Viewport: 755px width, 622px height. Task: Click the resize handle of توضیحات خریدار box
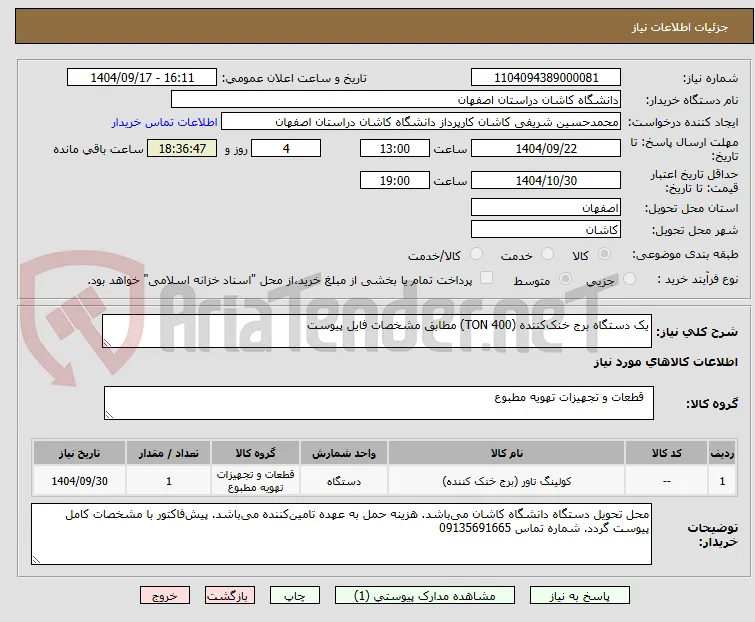click(x=36, y=559)
